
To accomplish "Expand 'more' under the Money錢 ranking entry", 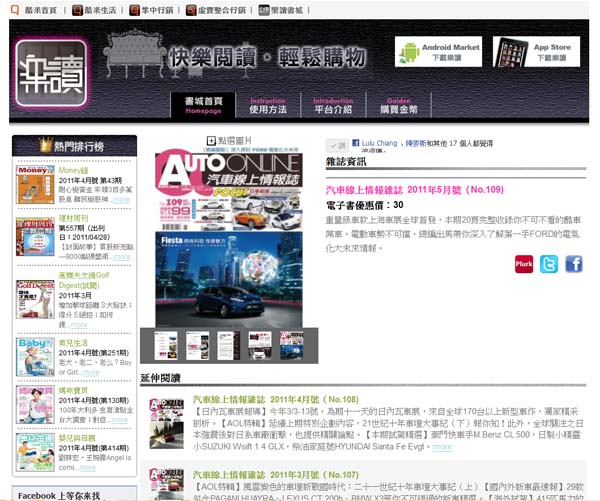I will pyautogui.click(x=121, y=200).
